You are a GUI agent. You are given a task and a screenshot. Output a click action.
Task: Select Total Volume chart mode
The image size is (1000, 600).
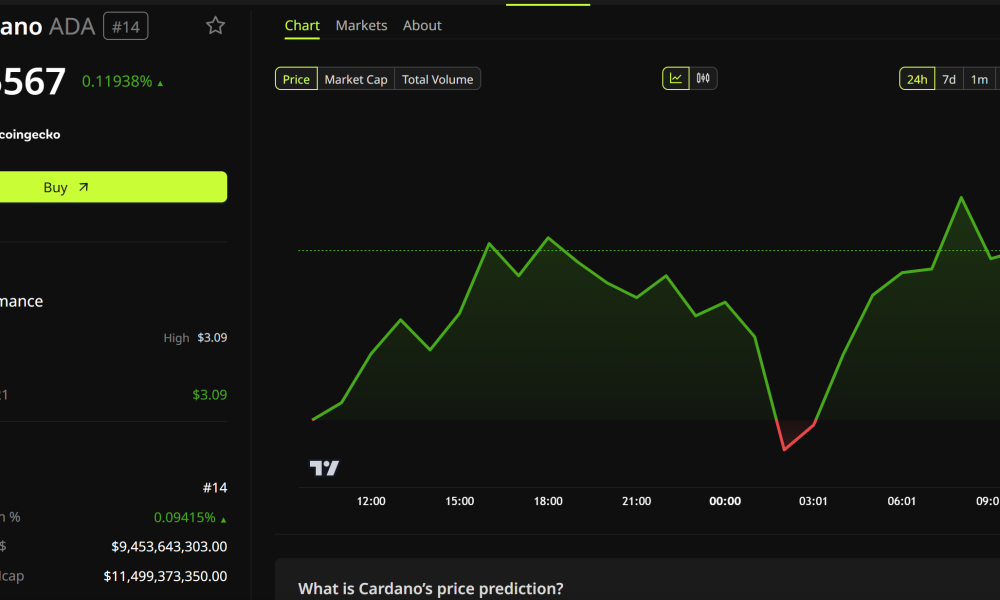438,79
